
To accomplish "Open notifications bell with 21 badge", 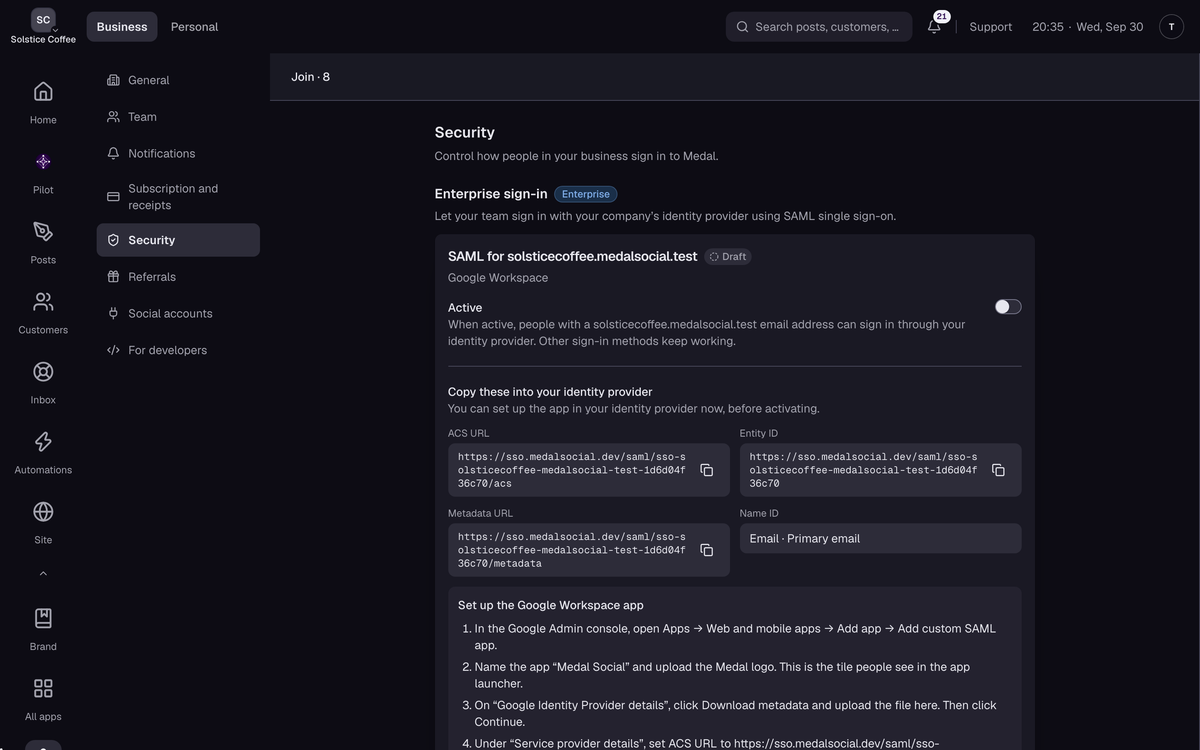I will (935, 27).
